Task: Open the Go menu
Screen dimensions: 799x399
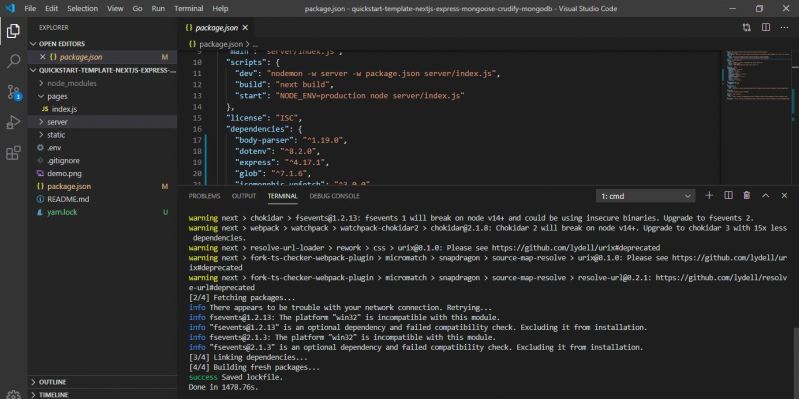Action: click(x=137, y=9)
